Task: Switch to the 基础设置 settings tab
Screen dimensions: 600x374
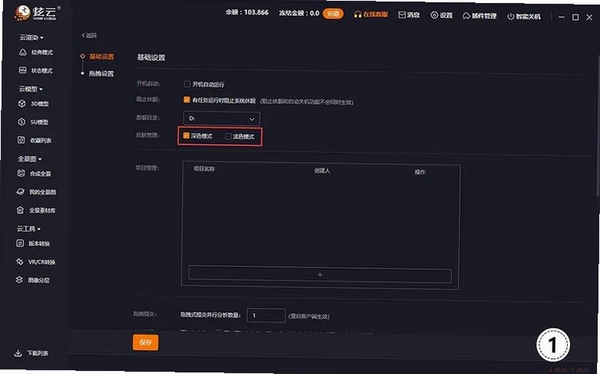Action: [x=101, y=57]
